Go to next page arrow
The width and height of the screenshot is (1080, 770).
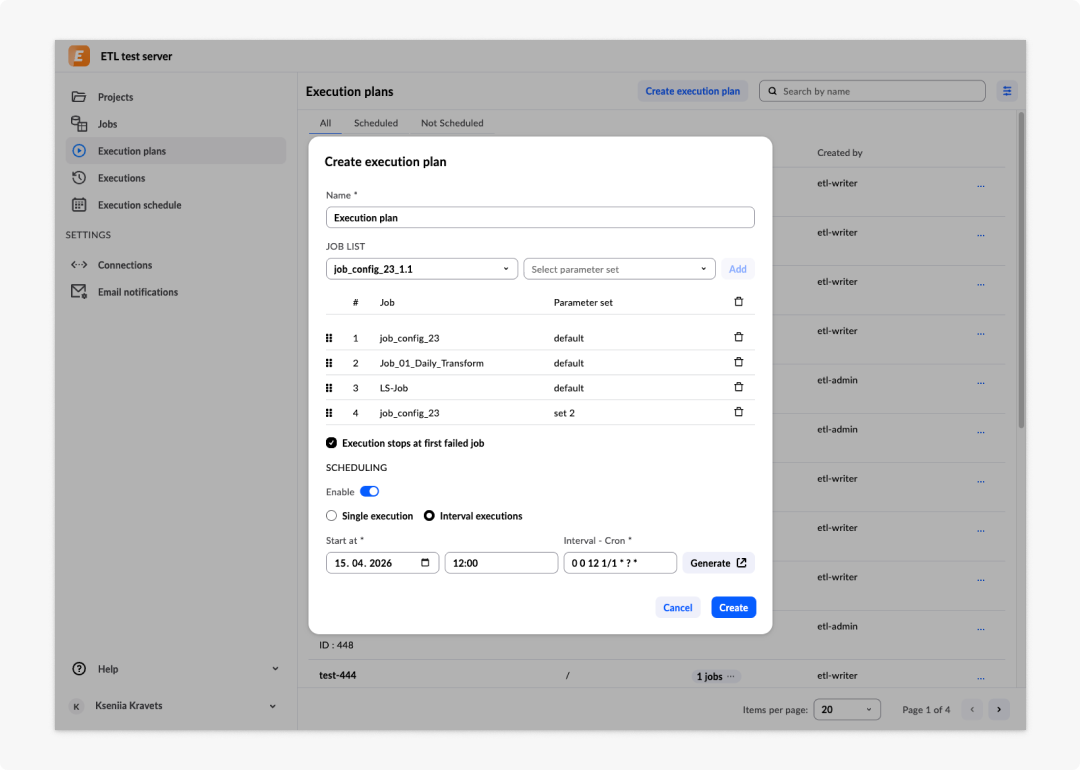[x=999, y=709]
